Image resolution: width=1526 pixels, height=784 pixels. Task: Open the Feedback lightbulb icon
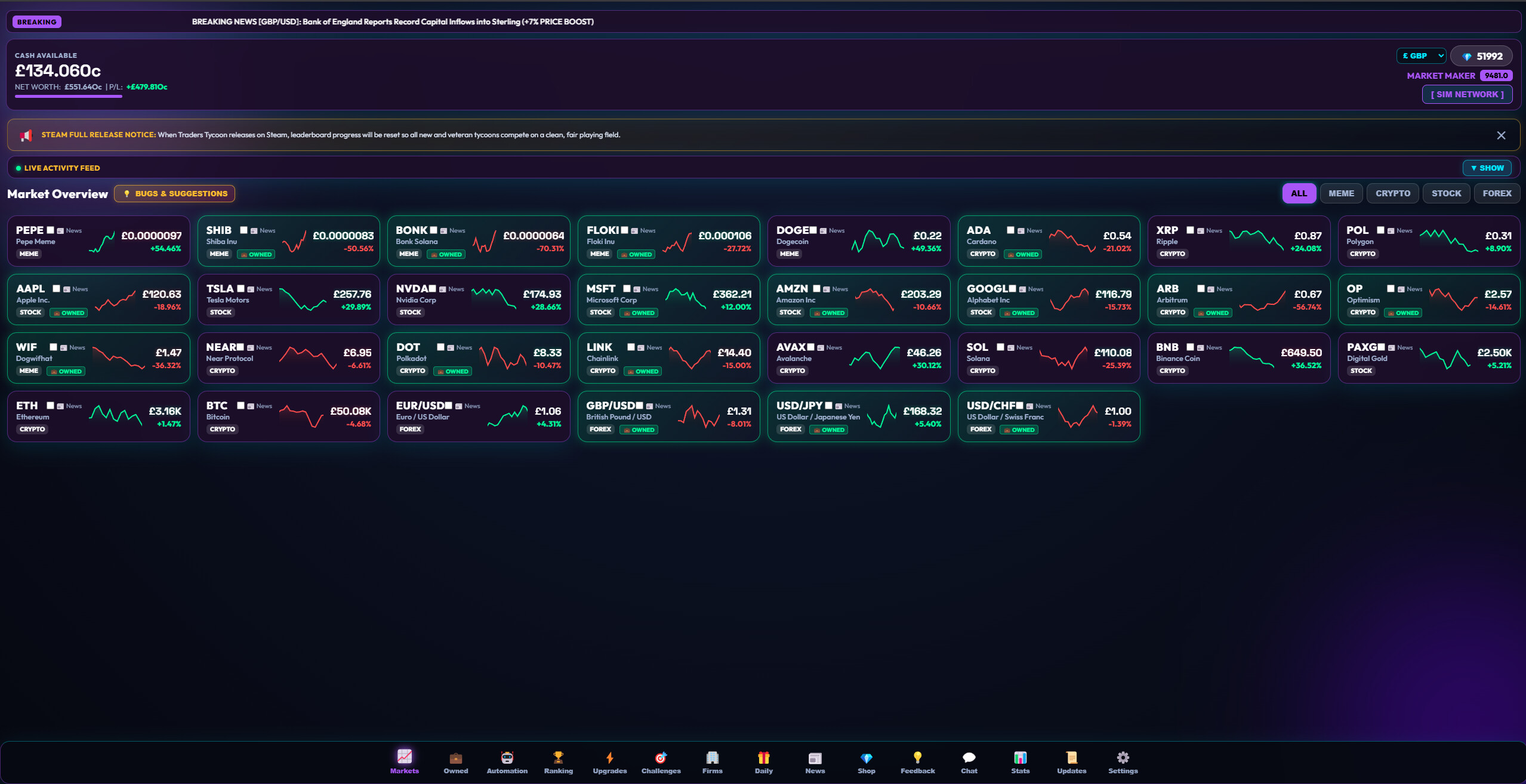917,758
